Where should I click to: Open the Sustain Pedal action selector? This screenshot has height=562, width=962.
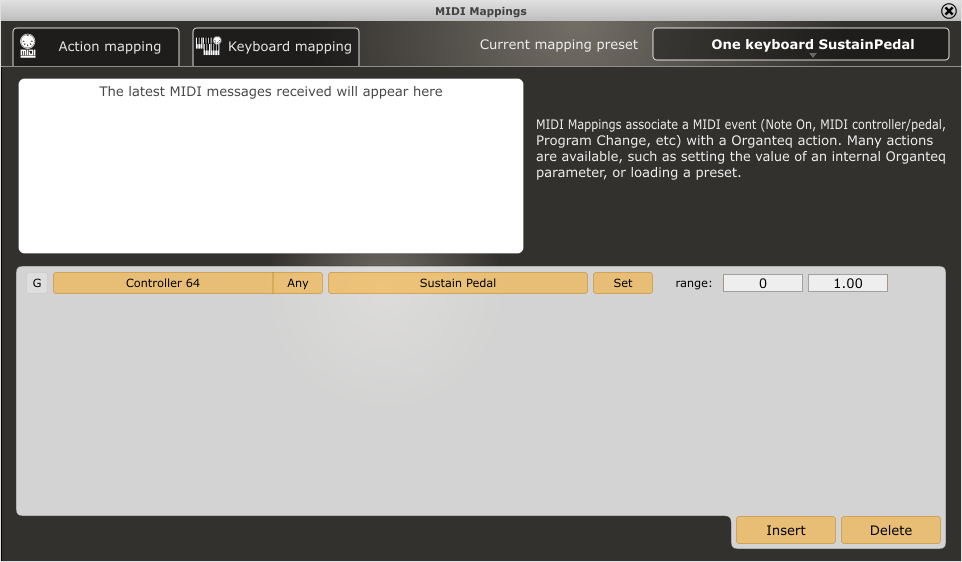pyautogui.click(x=458, y=283)
